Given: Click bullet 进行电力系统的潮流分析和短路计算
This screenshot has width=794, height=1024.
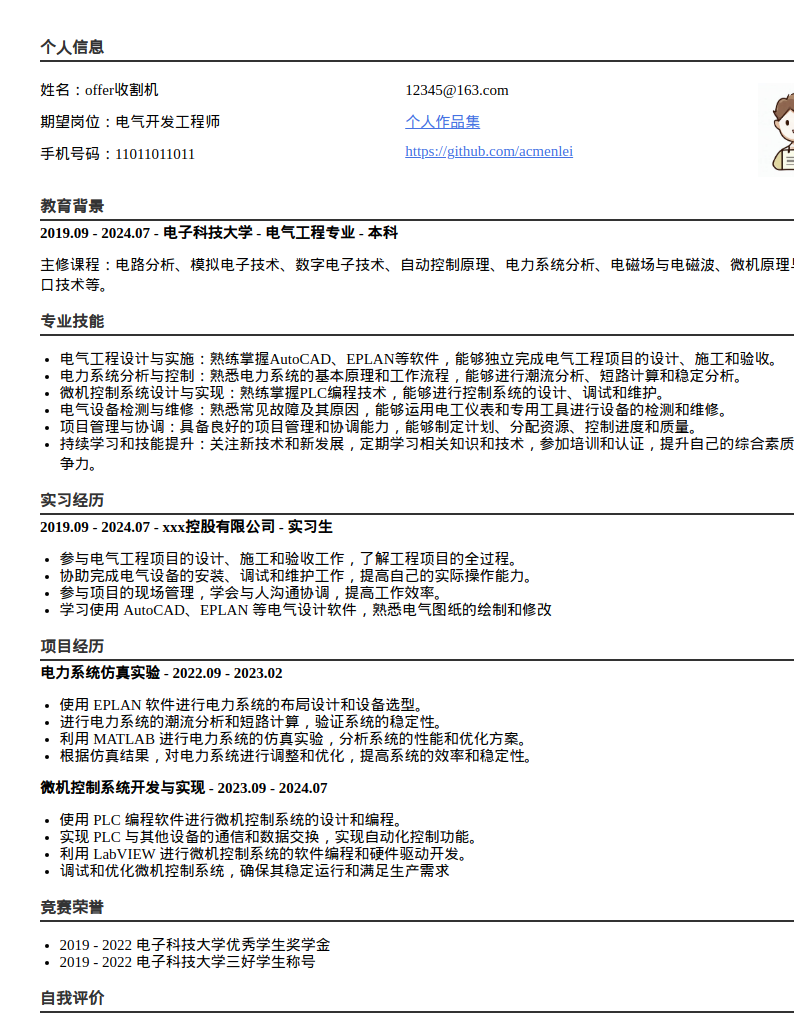Looking at the screenshot, I should pyautogui.click(x=252, y=722).
